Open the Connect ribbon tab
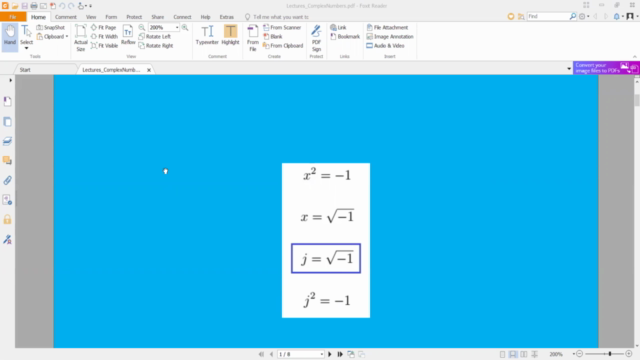 coord(182,17)
